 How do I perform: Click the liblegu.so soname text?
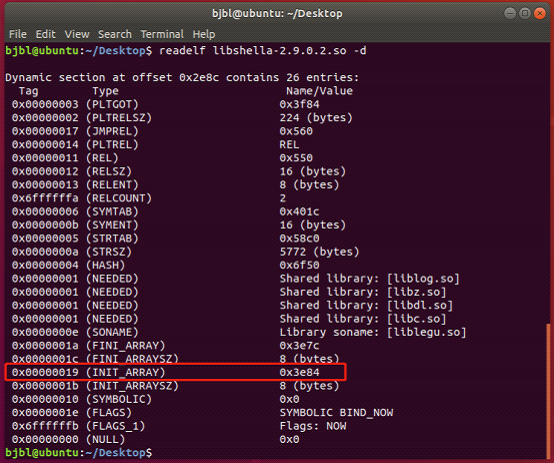426,332
